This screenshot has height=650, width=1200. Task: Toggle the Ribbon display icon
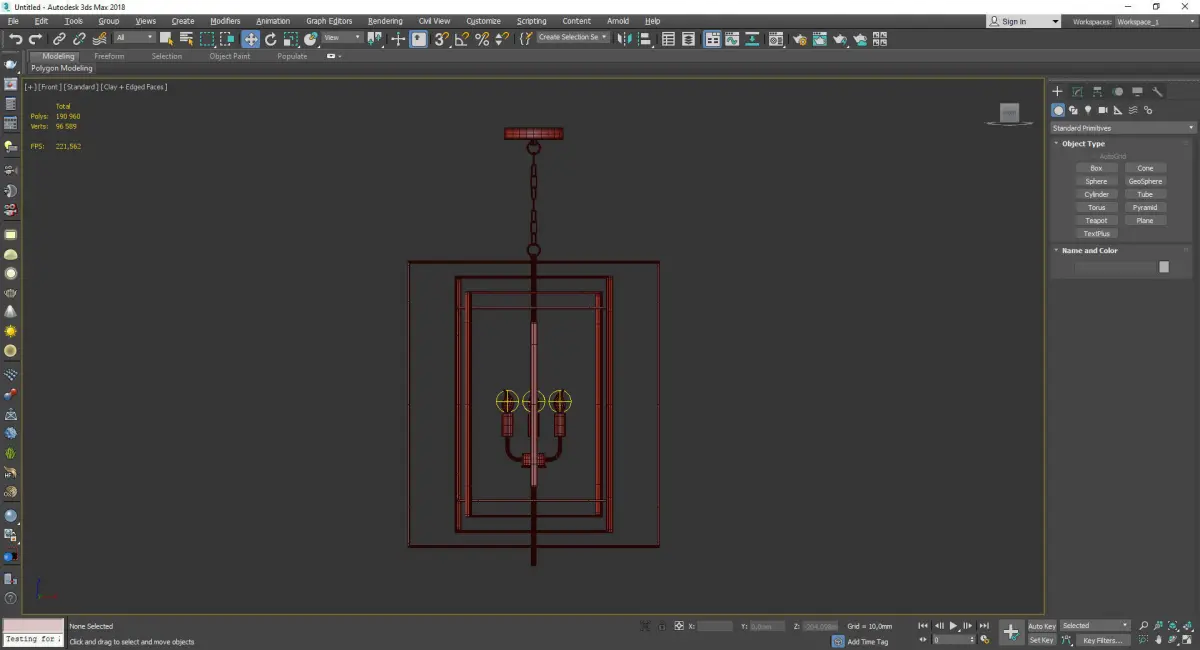pos(711,39)
